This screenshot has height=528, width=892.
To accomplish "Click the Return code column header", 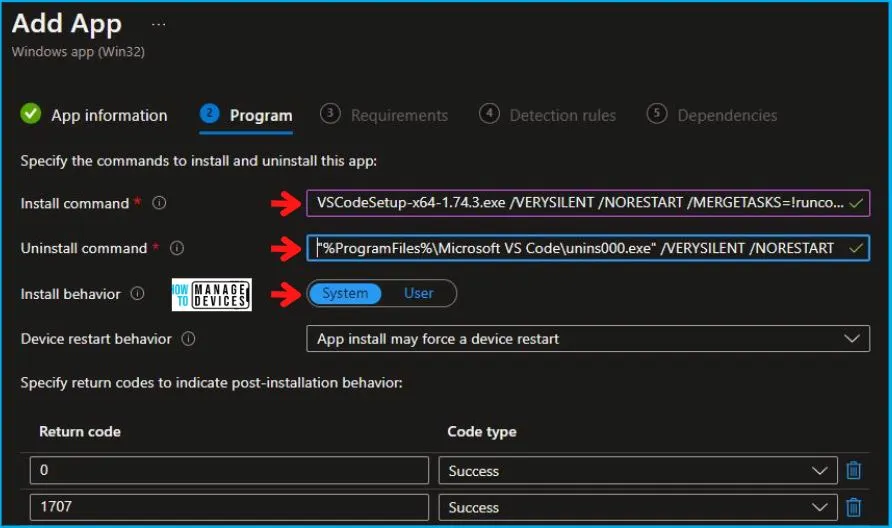I will coord(80,432).
